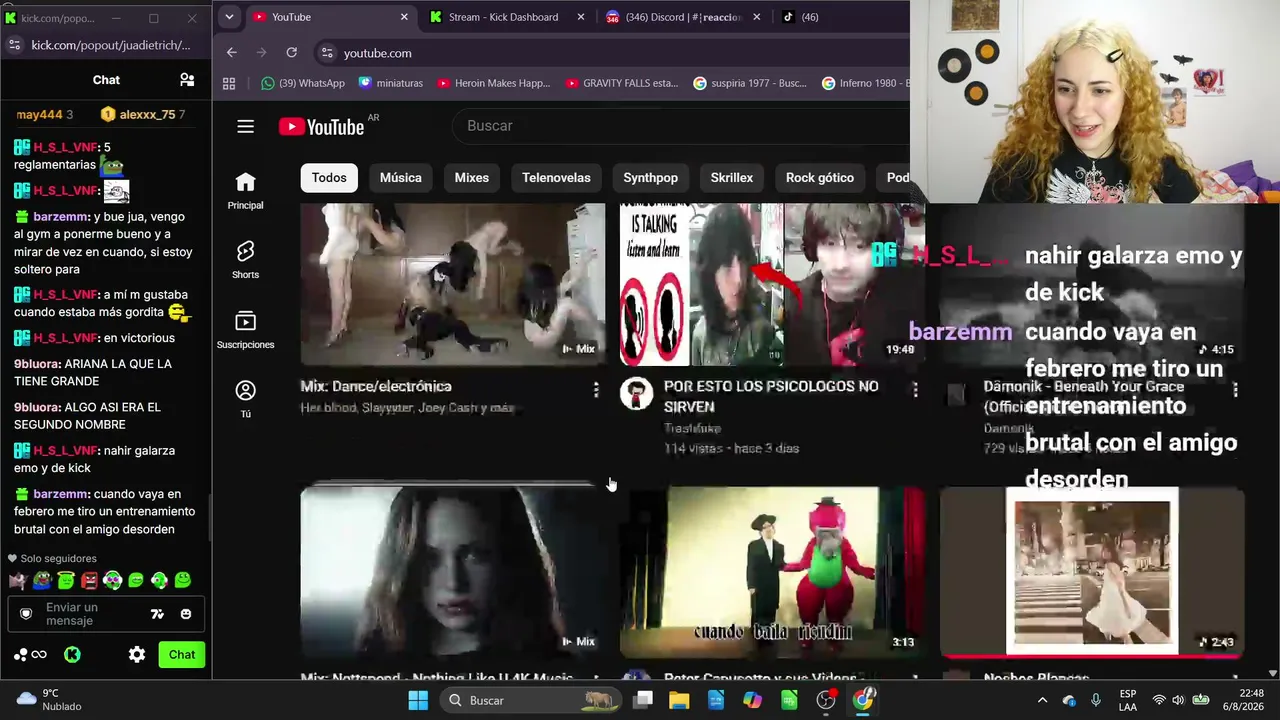Open File Explorer from the taskbar
This screenshot has height=720, width=1280.
click(x=679, y=700)
